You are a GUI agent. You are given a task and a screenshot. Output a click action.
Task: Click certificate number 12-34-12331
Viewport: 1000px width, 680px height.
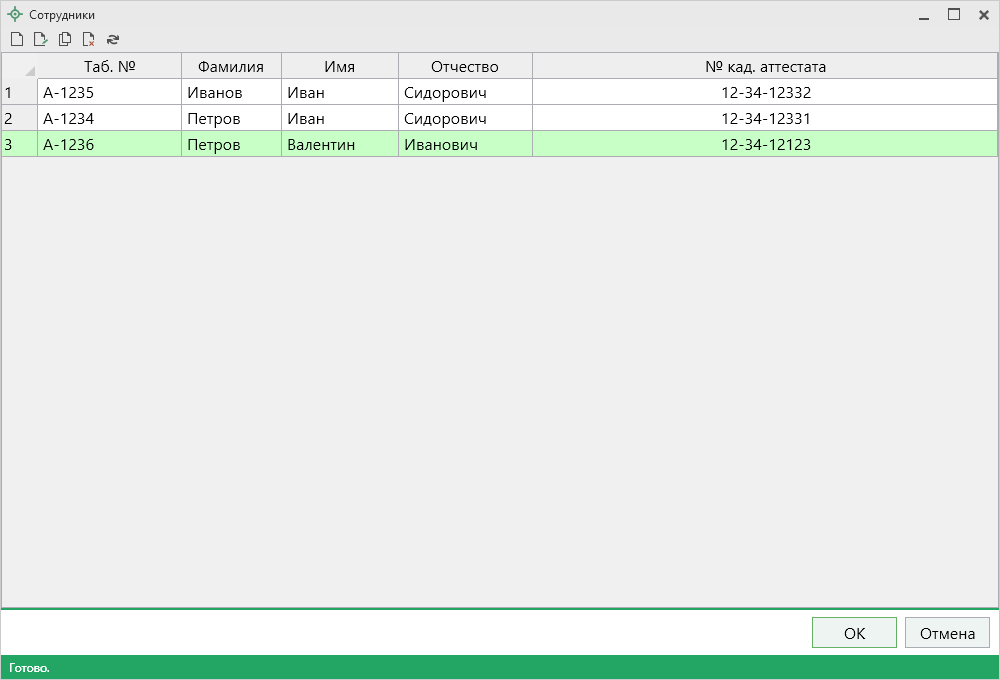coord(765,119)
